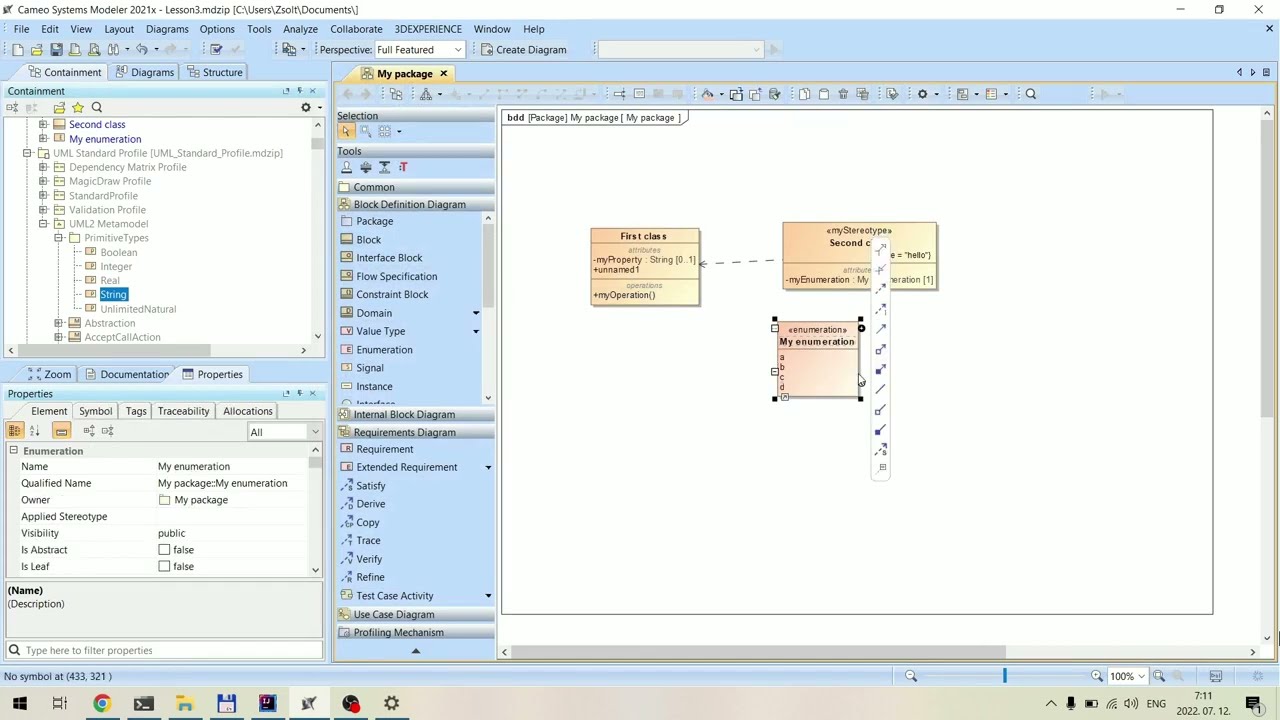Collapse the PrimitiveTypes node
Viewport: 1280px width, 720px height.
59,238
